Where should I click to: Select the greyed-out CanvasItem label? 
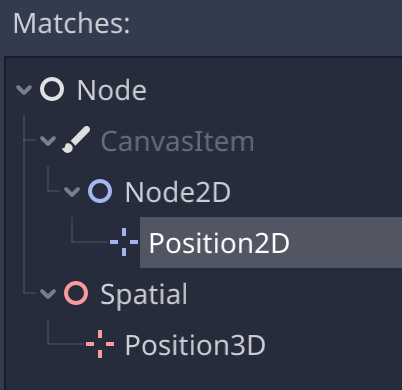point(178,141)
